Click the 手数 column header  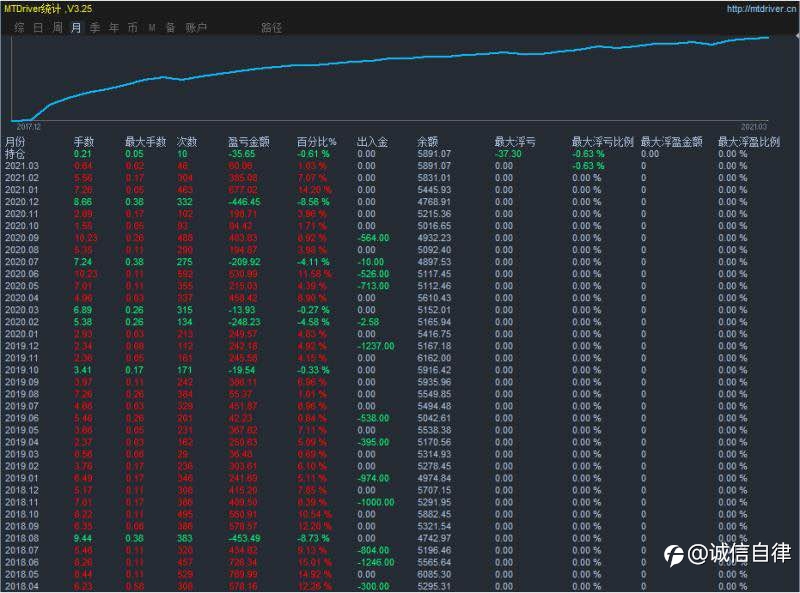(84, 142)
